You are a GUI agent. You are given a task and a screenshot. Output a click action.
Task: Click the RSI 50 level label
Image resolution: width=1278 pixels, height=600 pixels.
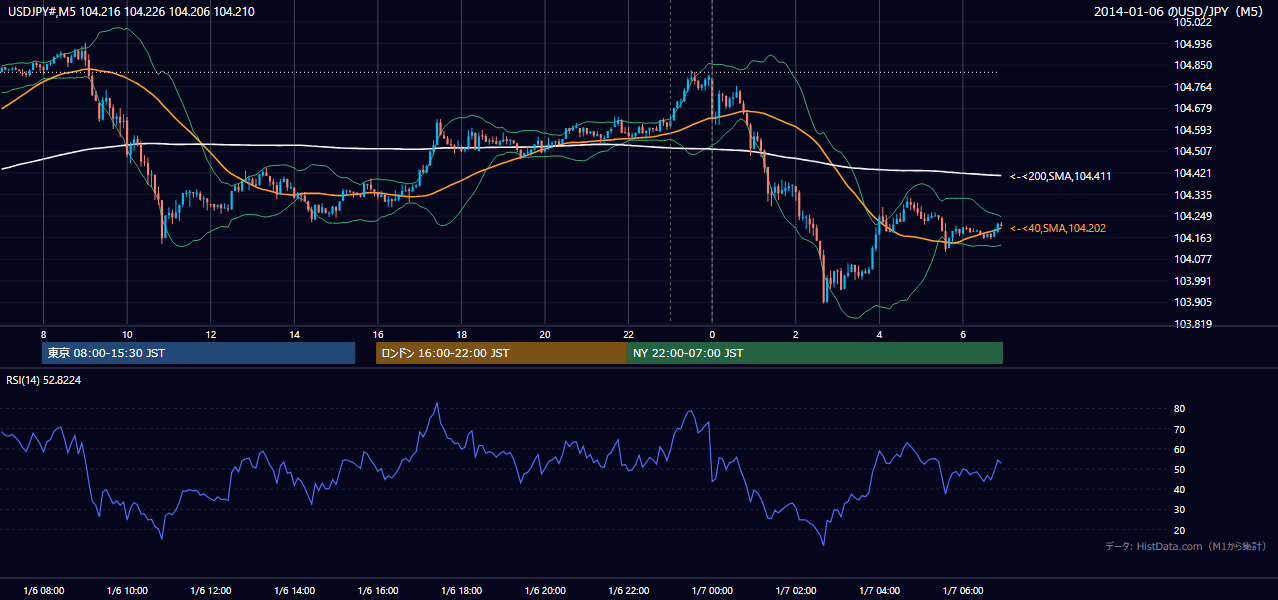coord(1180,469)
